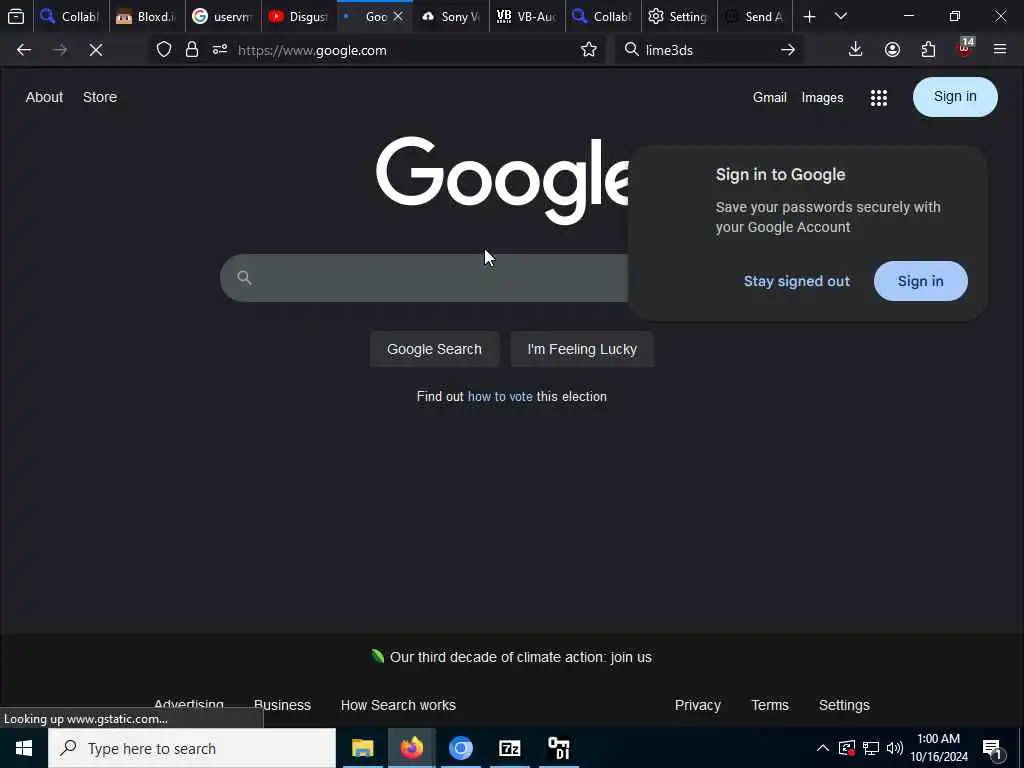The height and width of the screenshot is (768, 1024).
Task: Switch to the Disgust YouTube tab
Action: [x=298, y=17]
